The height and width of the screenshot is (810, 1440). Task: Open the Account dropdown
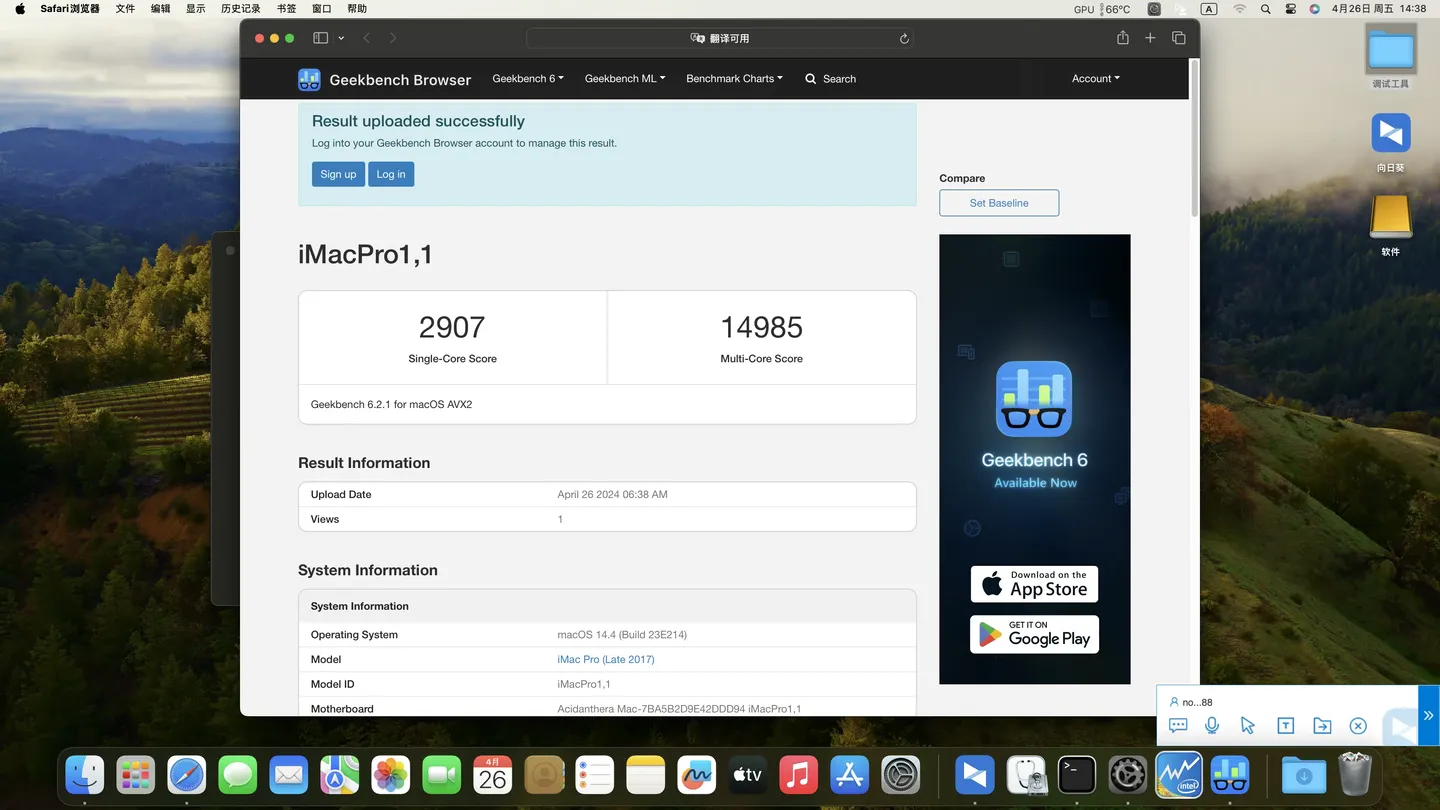click(1095, 79)
